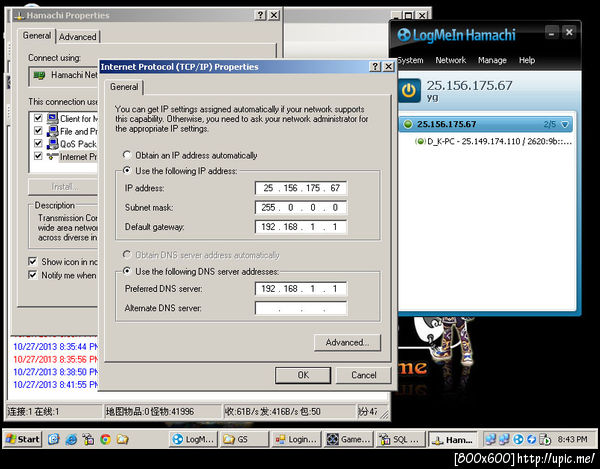Click log entry 10/27/2013 8:38:50
The width and height of the screenshot is (600, 469).
point(55,372)
